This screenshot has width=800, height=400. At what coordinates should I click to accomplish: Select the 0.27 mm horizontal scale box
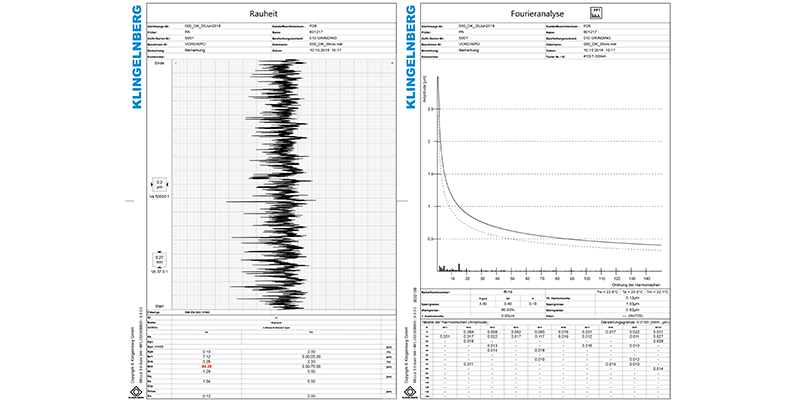coord(159,260)
